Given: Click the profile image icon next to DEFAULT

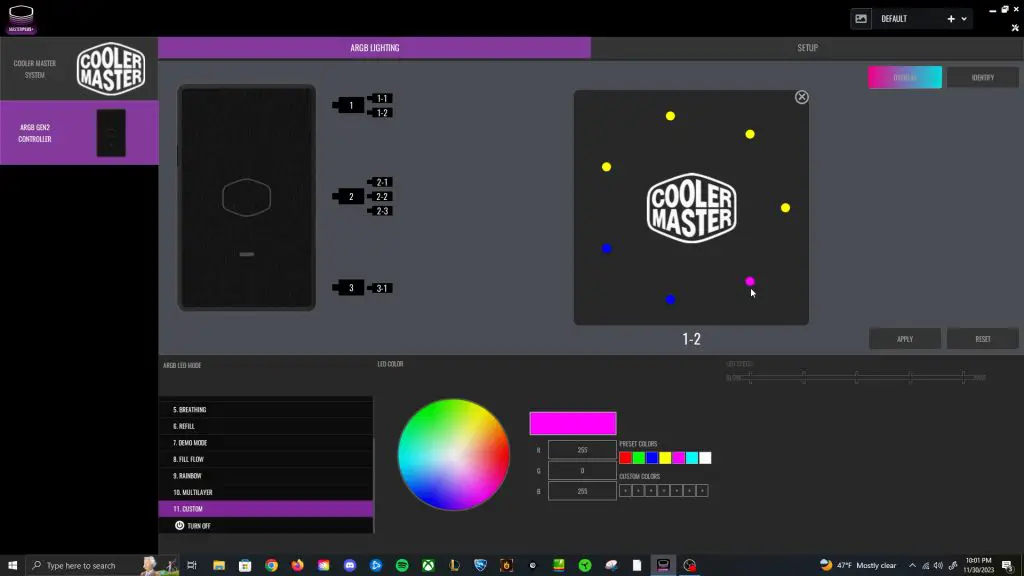Looking at the screenshot, I should (861, 18).
